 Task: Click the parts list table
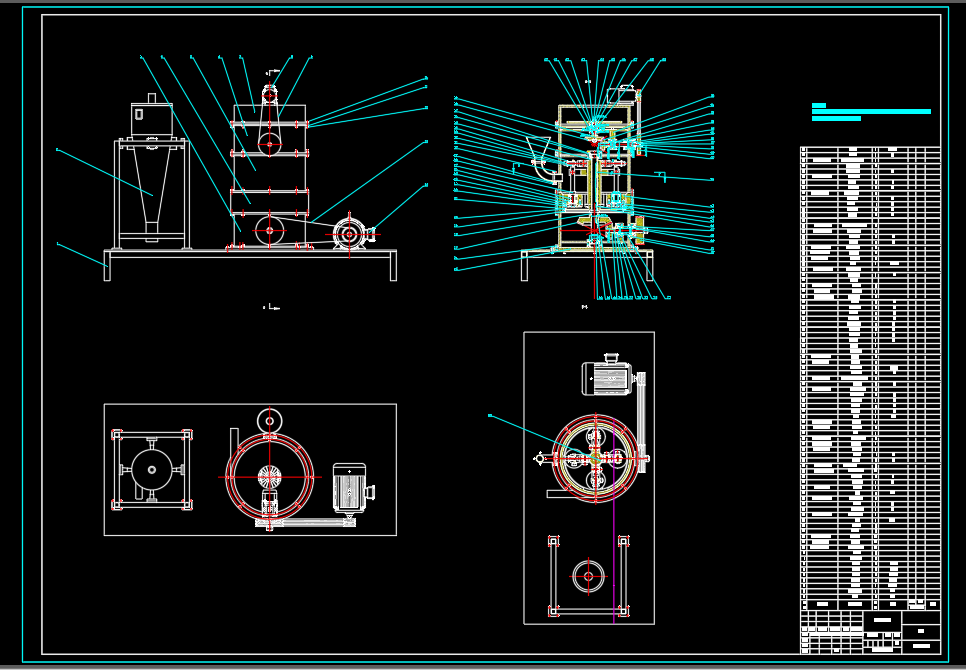point(871,378)
